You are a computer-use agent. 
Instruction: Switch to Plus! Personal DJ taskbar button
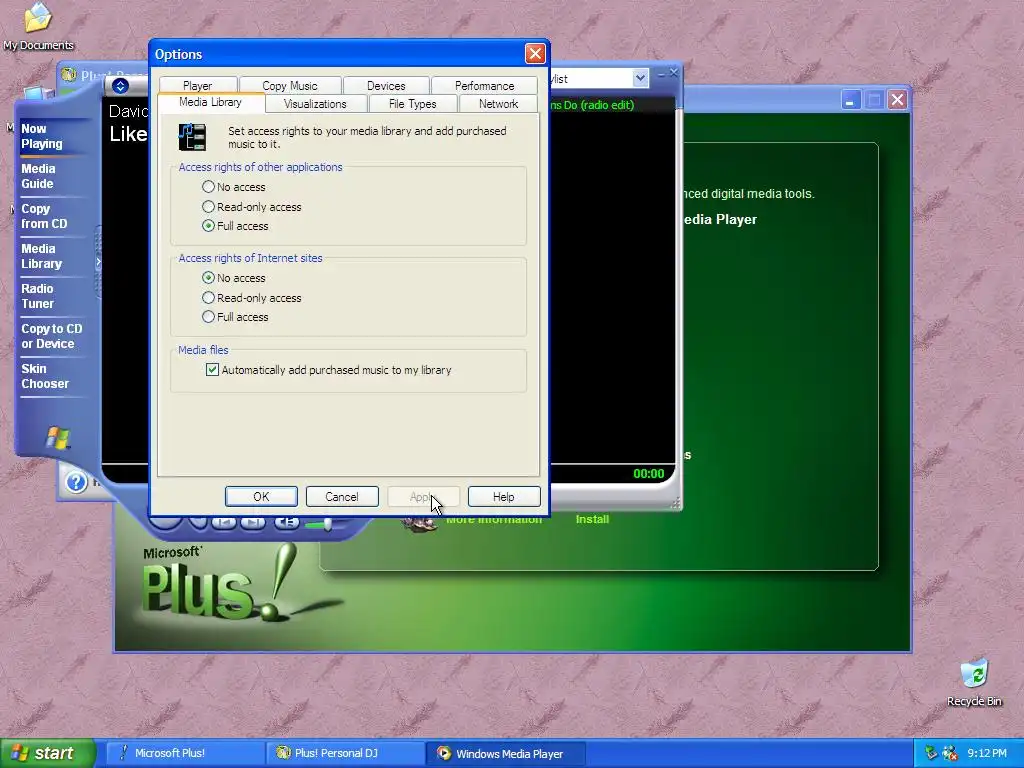345,753
